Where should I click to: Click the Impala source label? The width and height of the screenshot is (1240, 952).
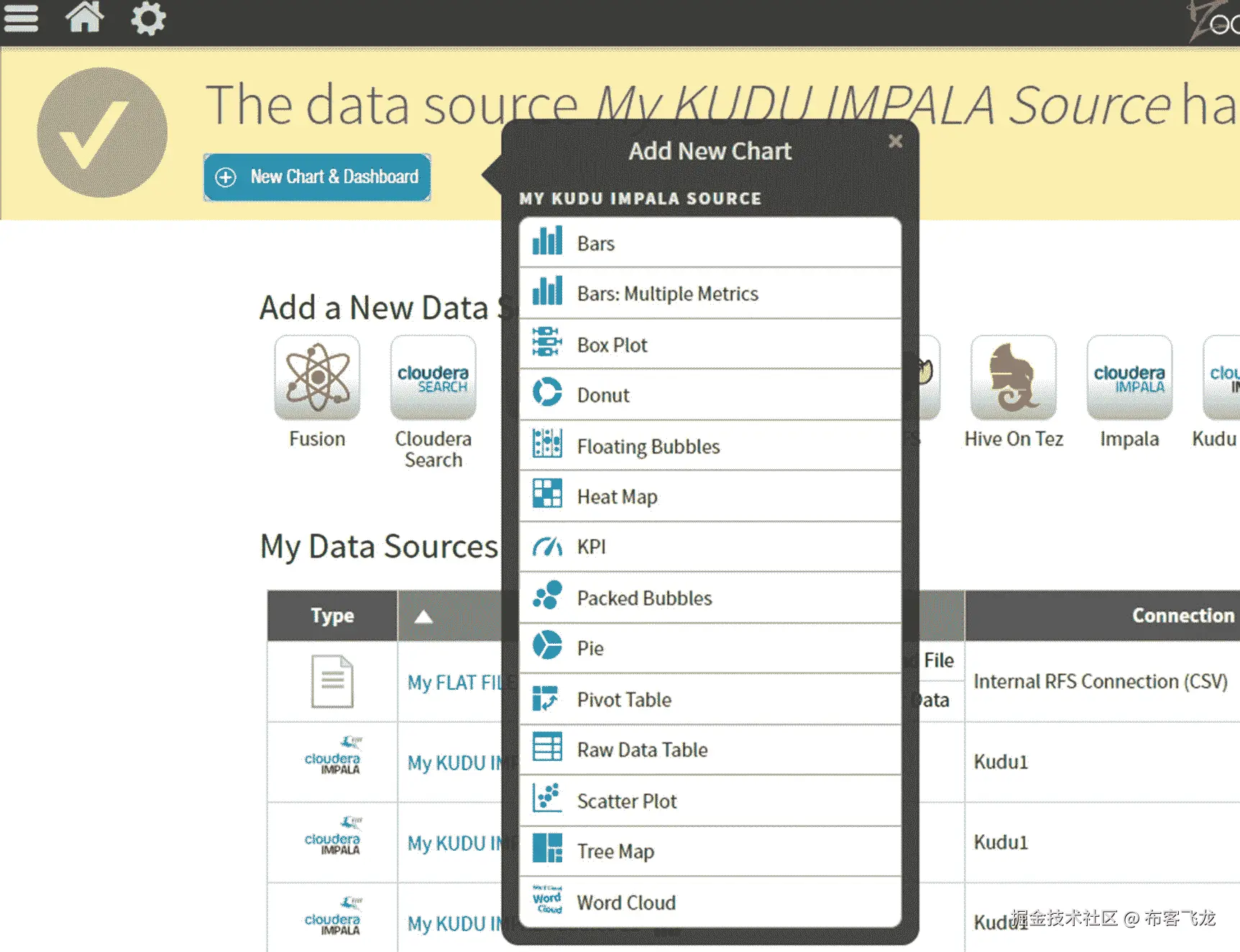click(x=1129, y=438)
